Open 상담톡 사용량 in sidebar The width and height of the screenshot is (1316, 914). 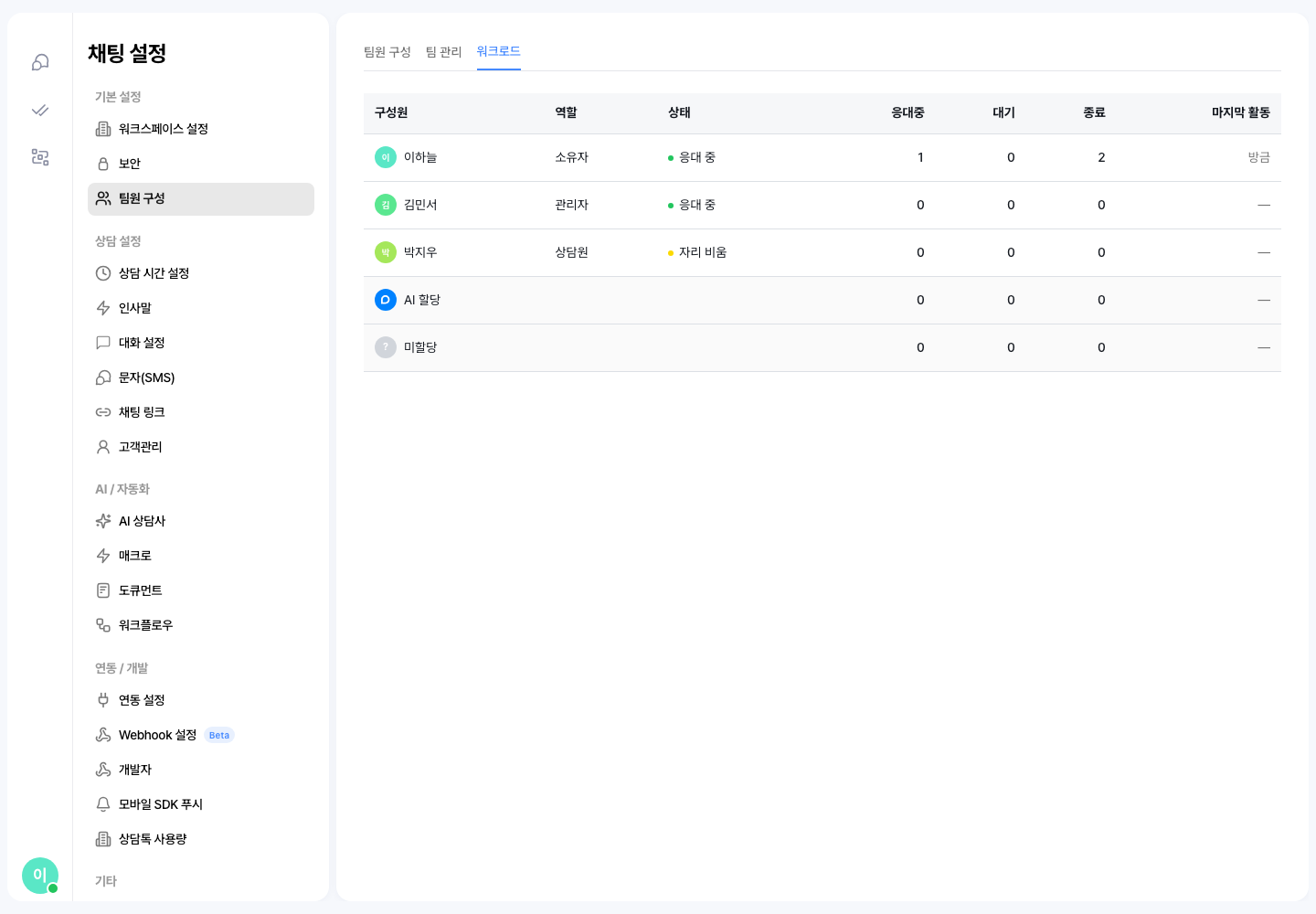[201, 839]
